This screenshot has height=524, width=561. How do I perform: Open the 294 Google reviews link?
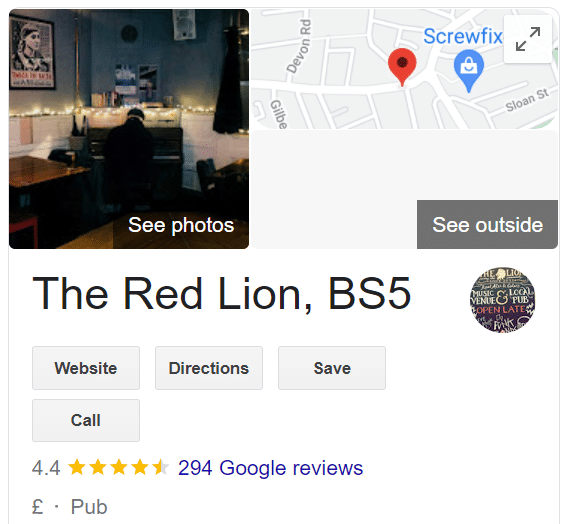coord(270,468)
